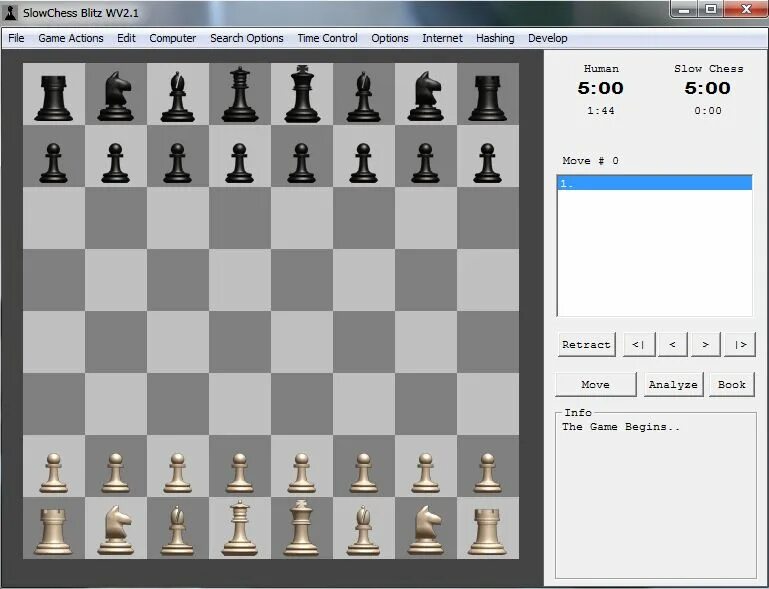The height and width of the screenshot is (589, 769).
Task: Select the black bishop on the light square
Action: click(x=178, y=97)
